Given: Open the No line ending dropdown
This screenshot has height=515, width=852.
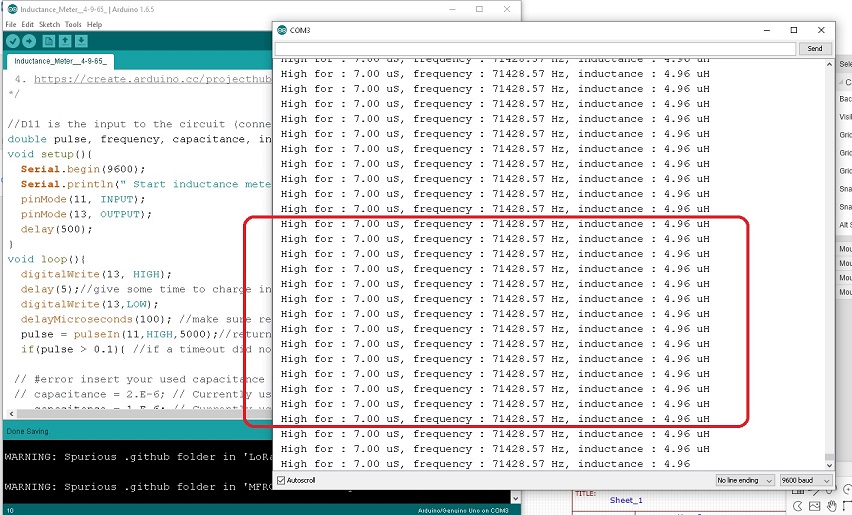Looking at the screenshot, I should tap(745, 480).
